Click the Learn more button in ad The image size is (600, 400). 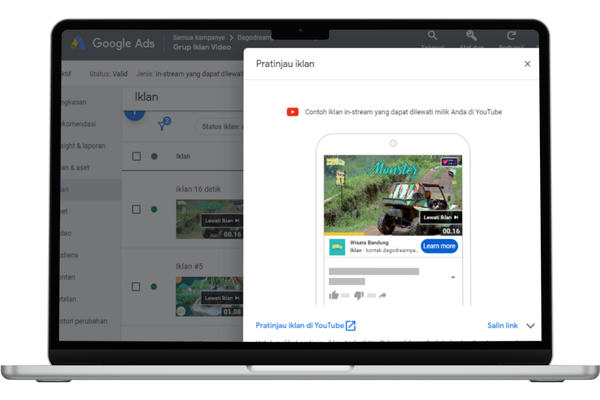(439, 246)
